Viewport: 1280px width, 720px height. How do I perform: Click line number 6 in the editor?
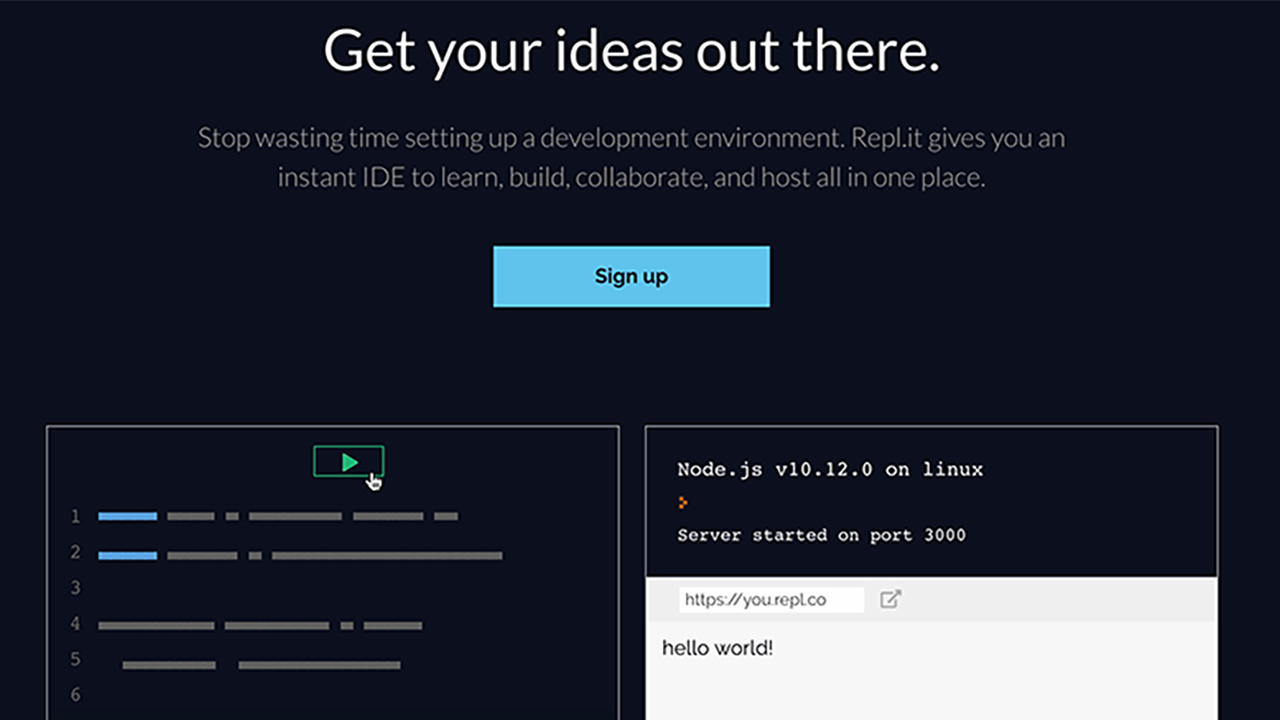75,694
